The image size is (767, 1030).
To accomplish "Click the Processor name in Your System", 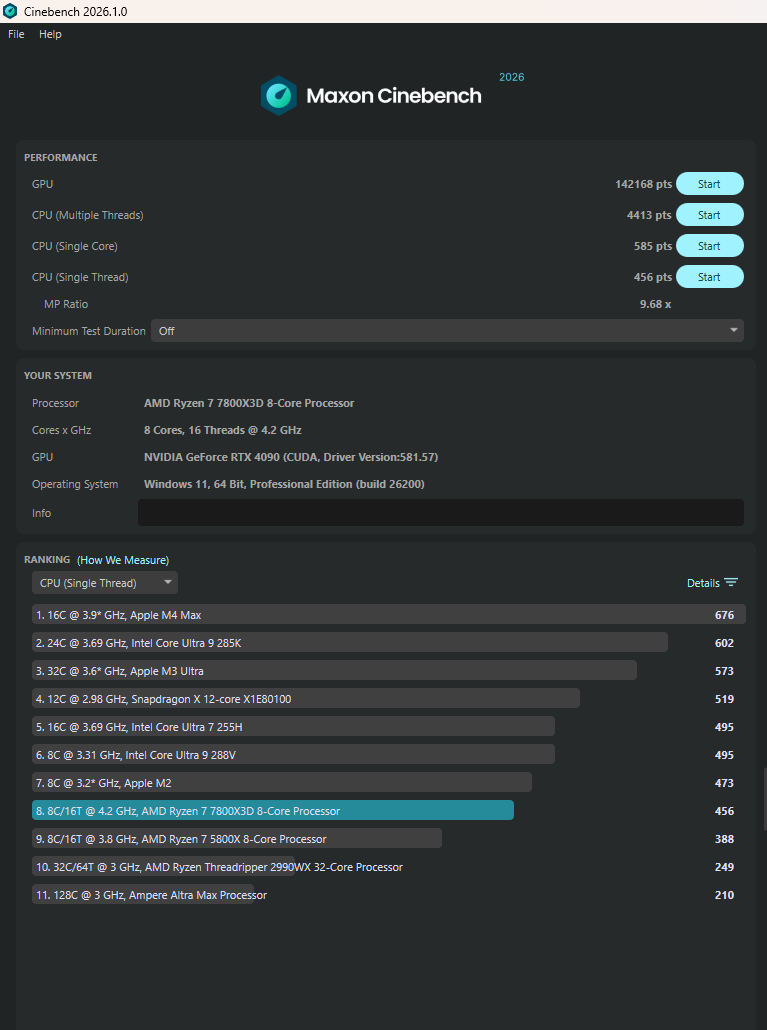I will tap(249, 403).
